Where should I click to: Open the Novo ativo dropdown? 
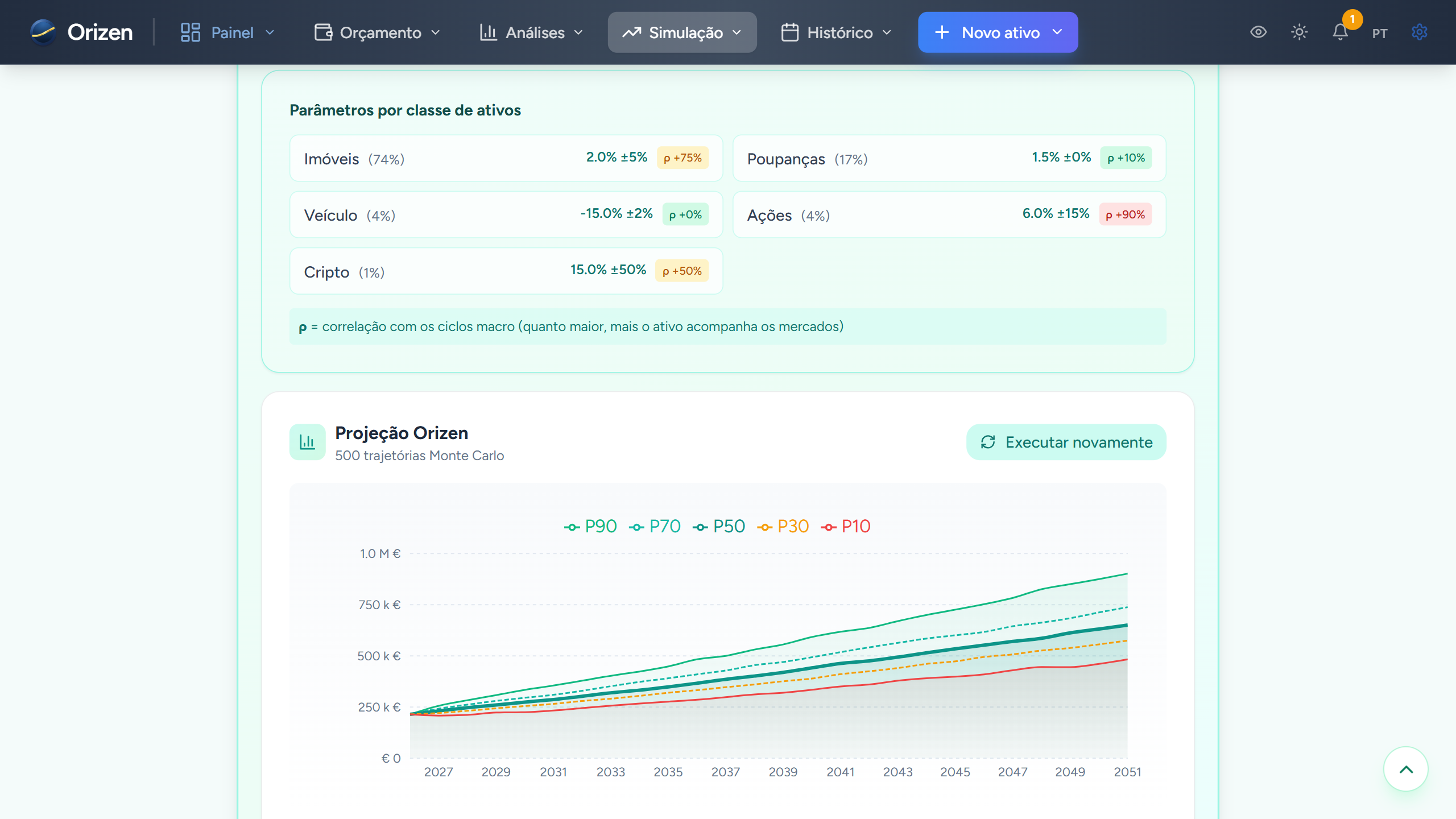[x=998, y=32]
